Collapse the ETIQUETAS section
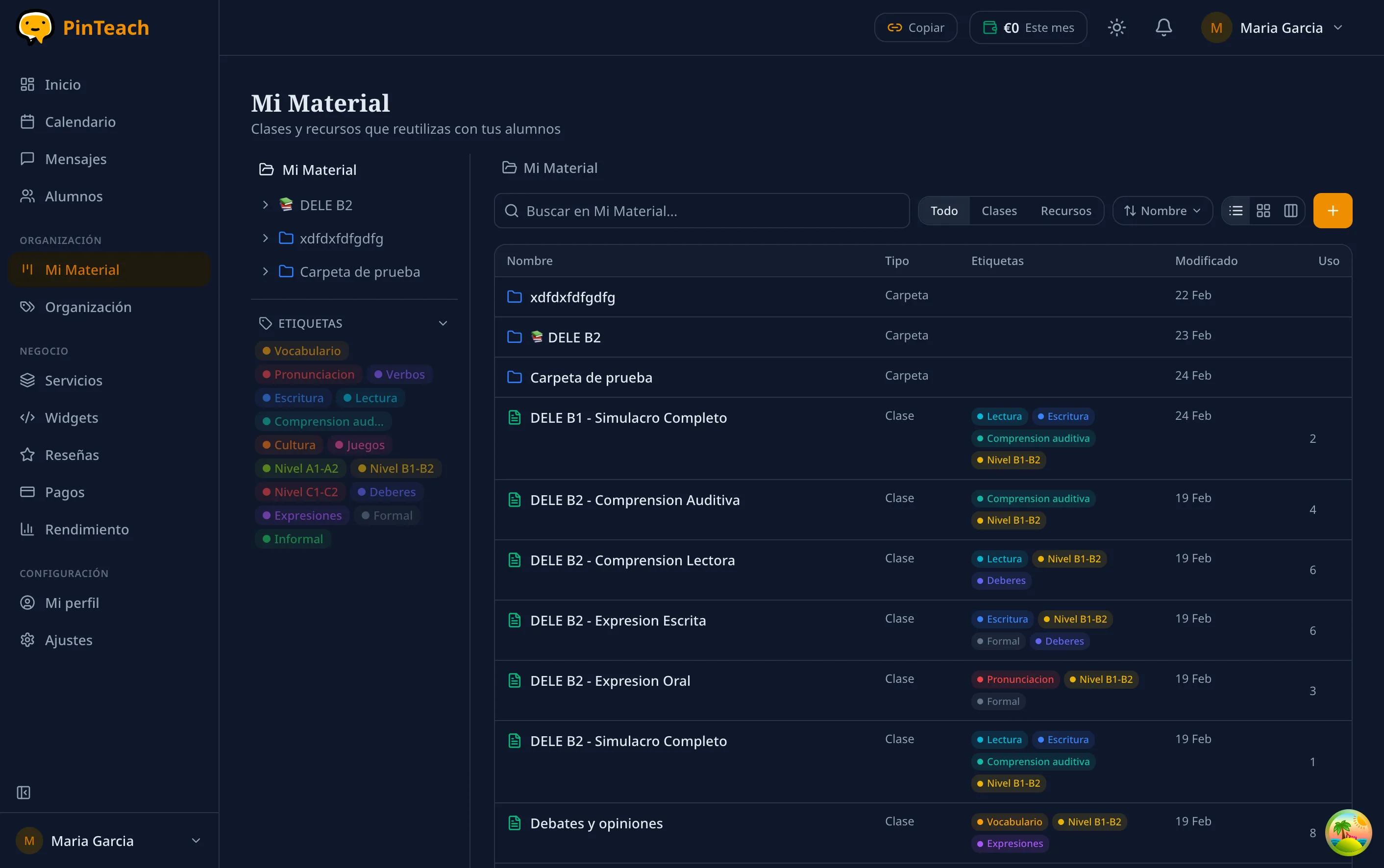This screenshot has height=868, width=1384. pos(443,323)
